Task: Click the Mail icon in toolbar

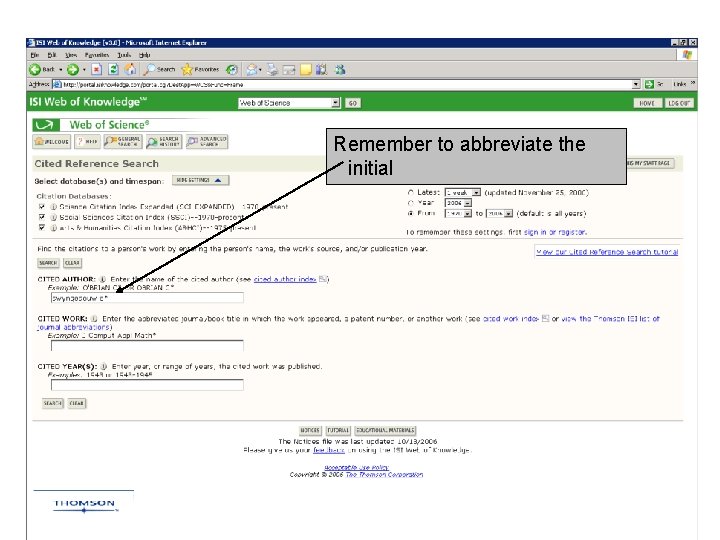Action: [252, 70]
